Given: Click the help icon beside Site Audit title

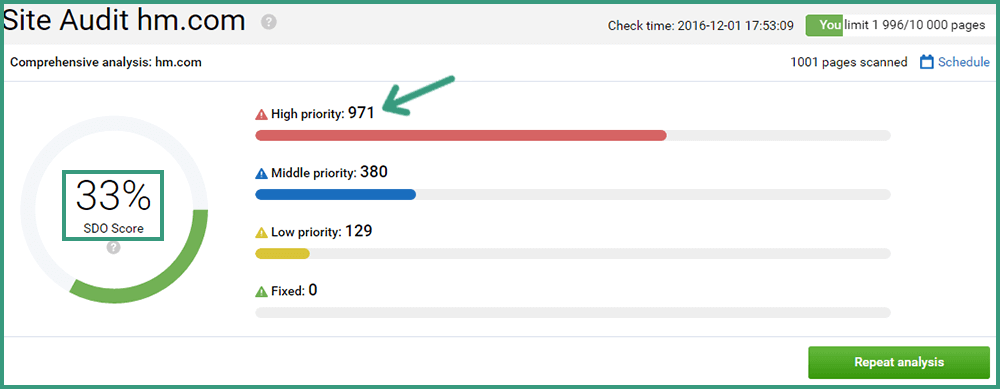Looking at the screenshot, I should tap(268, 23).
